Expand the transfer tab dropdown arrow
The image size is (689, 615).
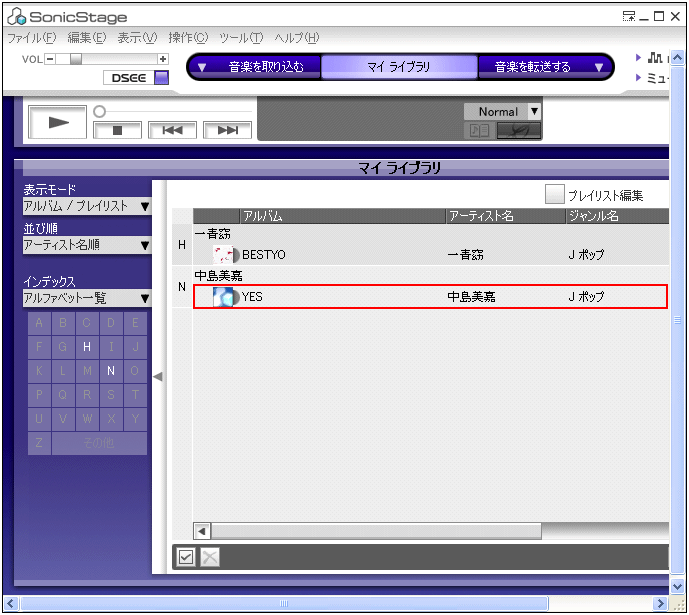pyautogui.click(x=598, y=67)
